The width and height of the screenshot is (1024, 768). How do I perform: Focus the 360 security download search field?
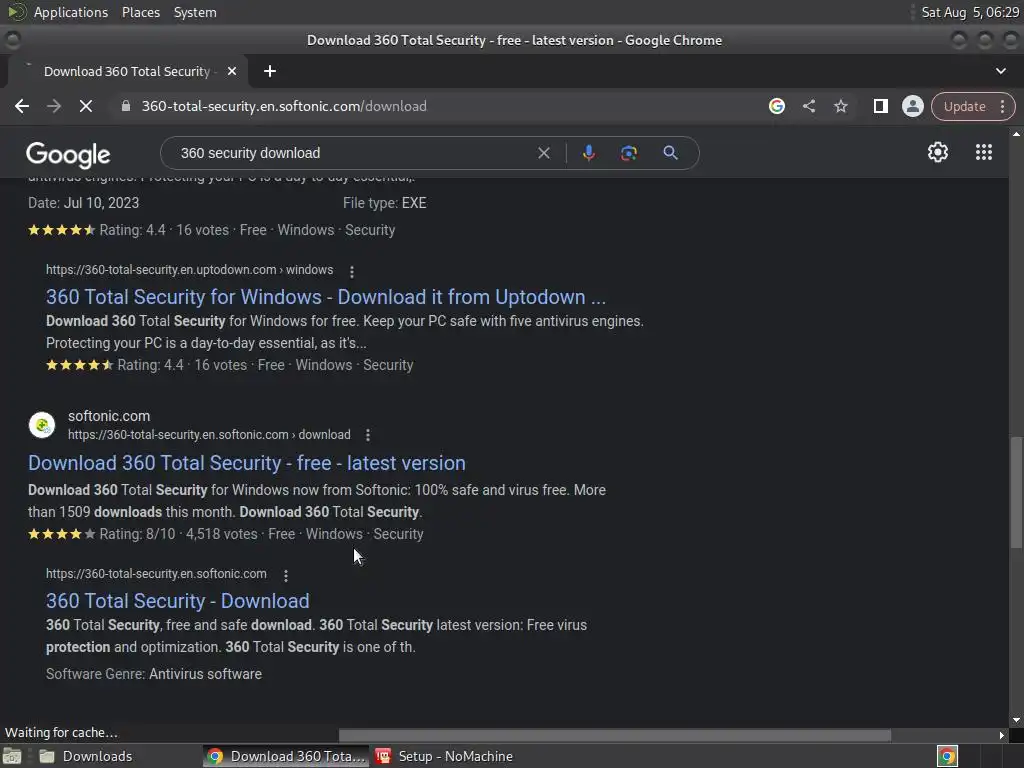[x=353, y=153]
